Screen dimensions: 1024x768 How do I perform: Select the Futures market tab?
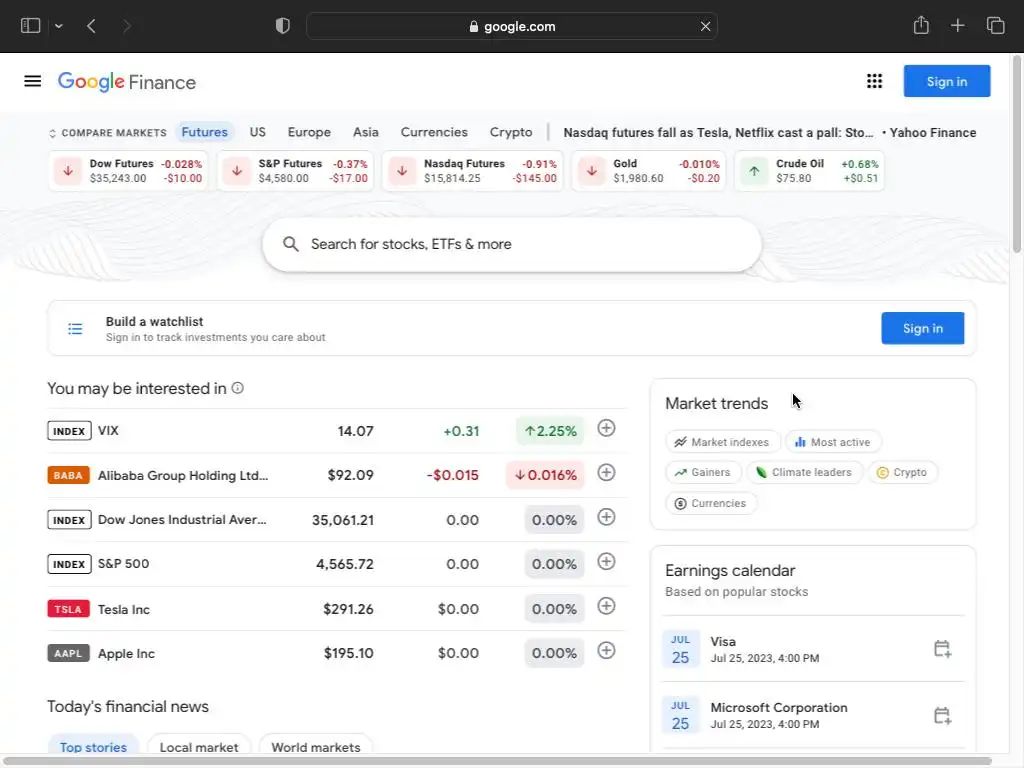(x=204, y=132)
